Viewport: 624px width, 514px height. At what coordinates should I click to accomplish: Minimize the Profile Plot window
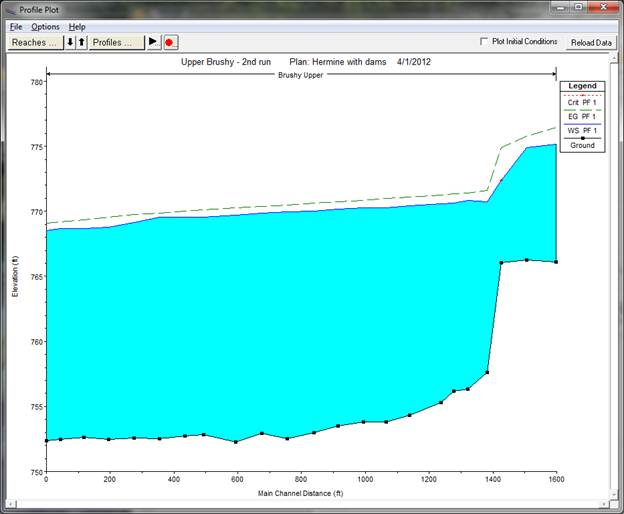tap(561, 7)
